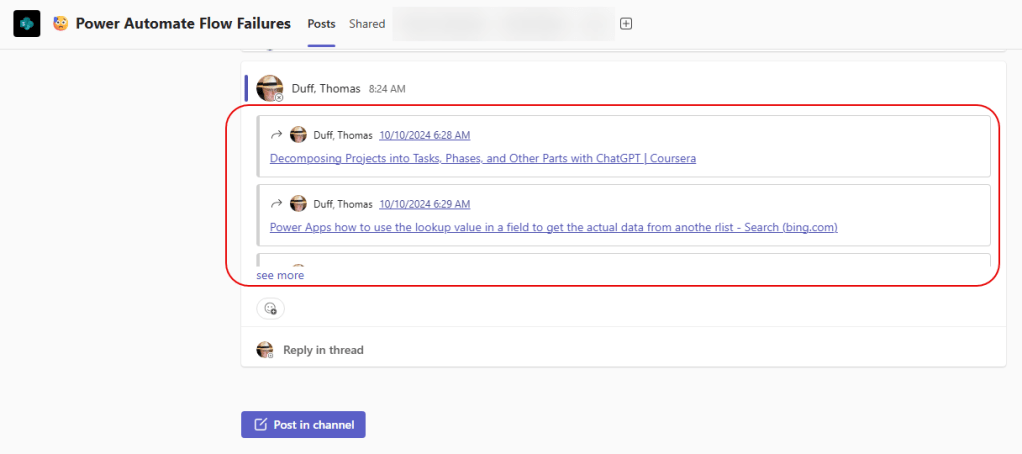Click Duff, Thomas avatar on main post

(x=269, y=88)
